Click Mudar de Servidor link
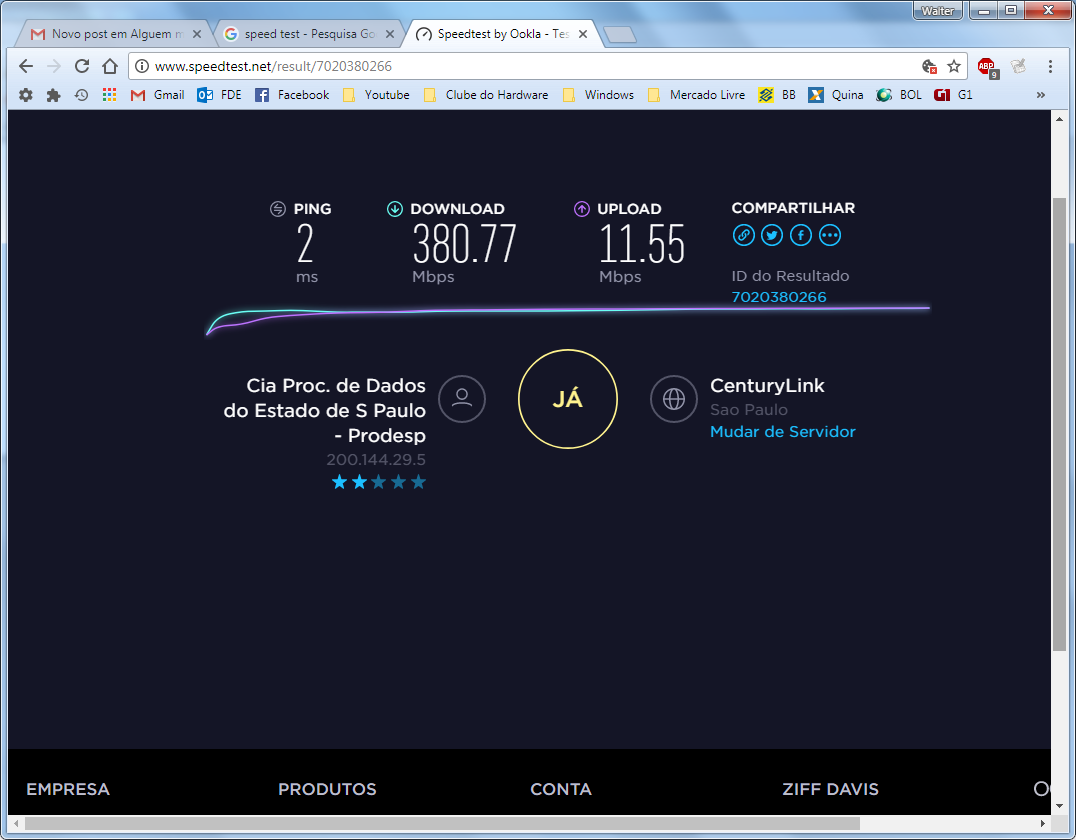 pos(782,432)
